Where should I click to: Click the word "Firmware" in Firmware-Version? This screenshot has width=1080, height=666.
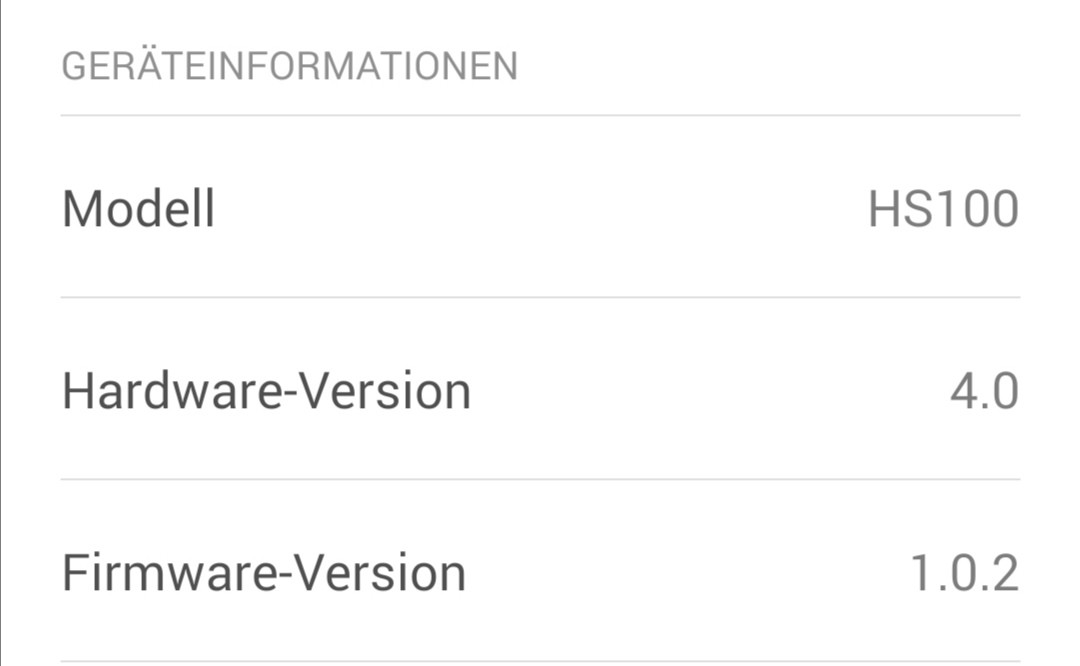[x=170, y=573]
